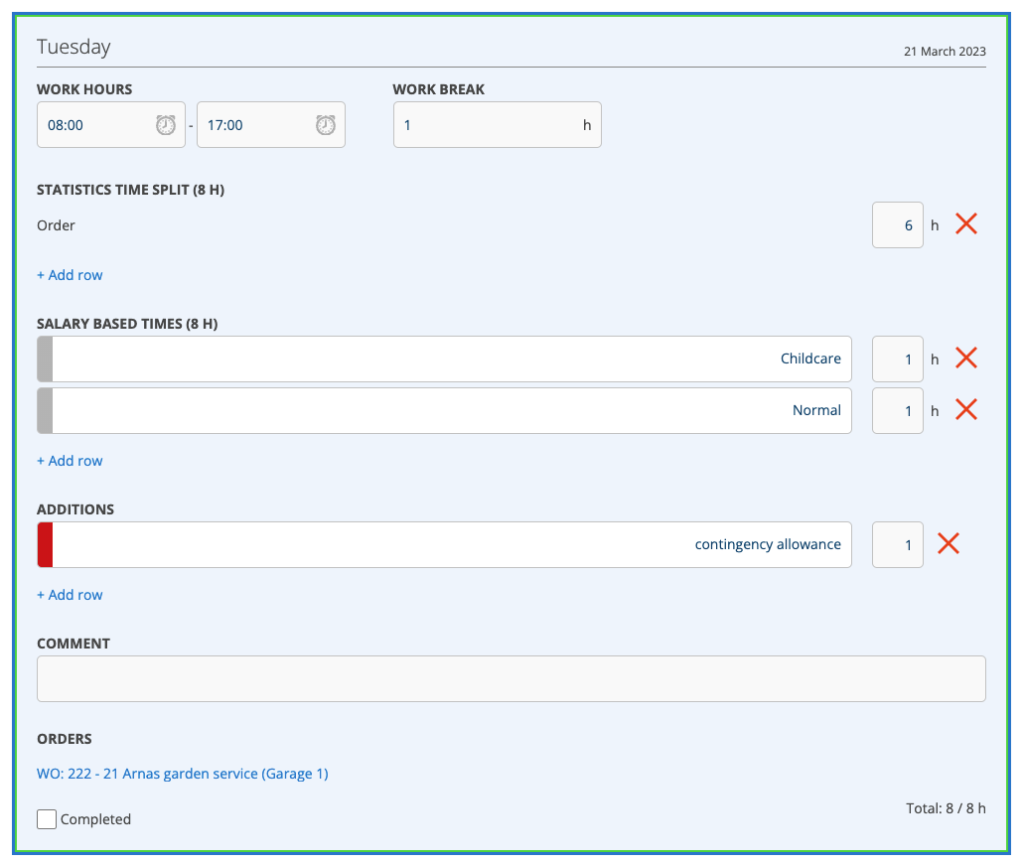Delete the Normal salary row
This screenshot has height=863, width=1024.
[966, 410]
